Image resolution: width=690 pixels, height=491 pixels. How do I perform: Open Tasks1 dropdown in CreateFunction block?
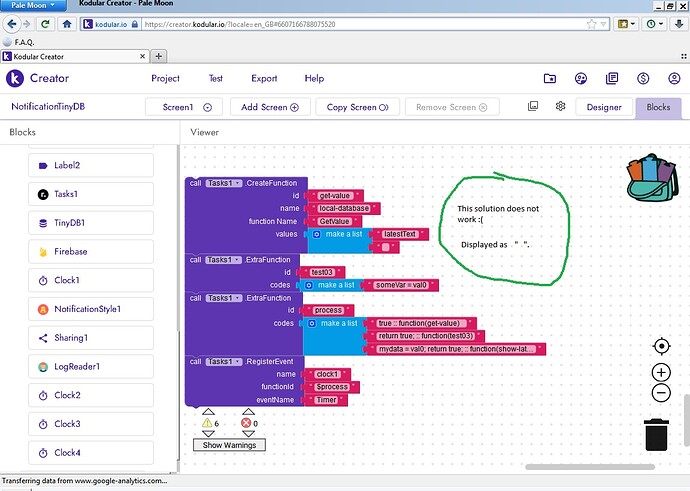(224, 183)
